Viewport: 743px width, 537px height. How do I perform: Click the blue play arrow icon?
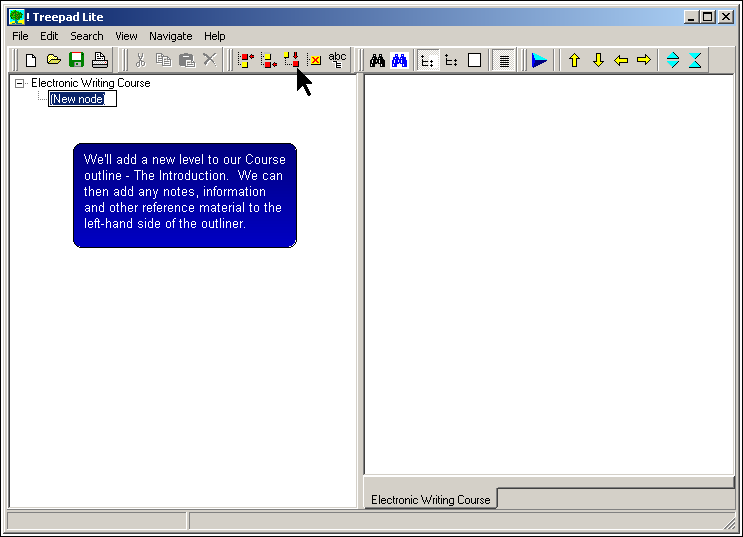pyautogui.click(x=539, y=60)
